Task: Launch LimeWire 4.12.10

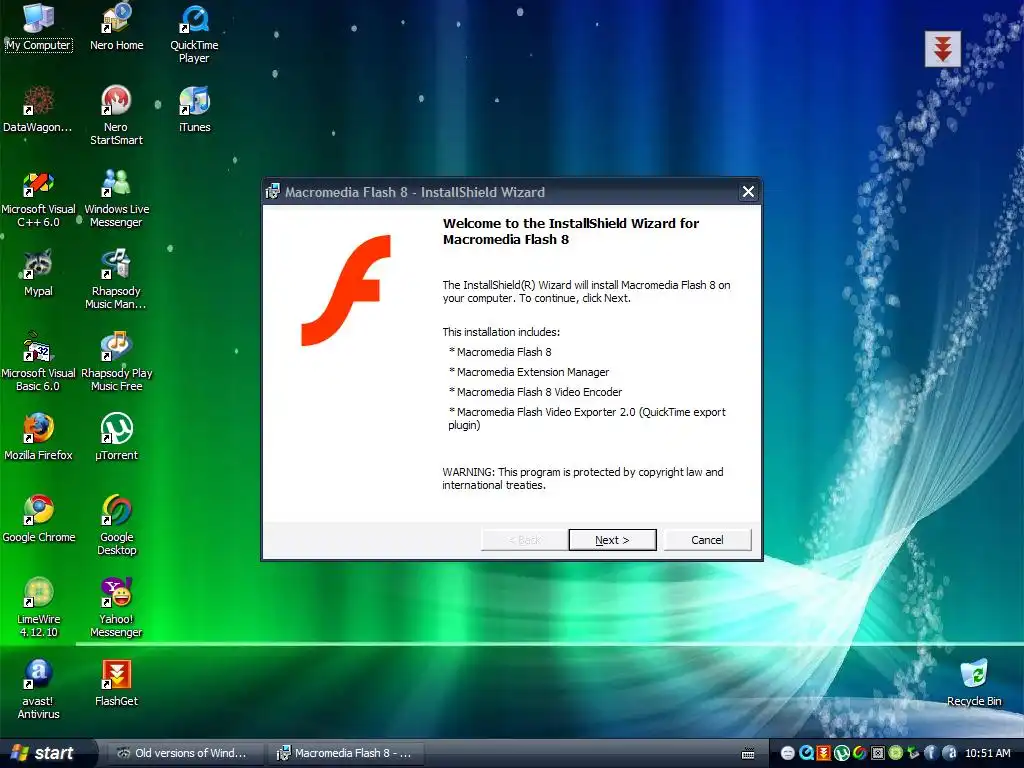Action: click(39, 607)
